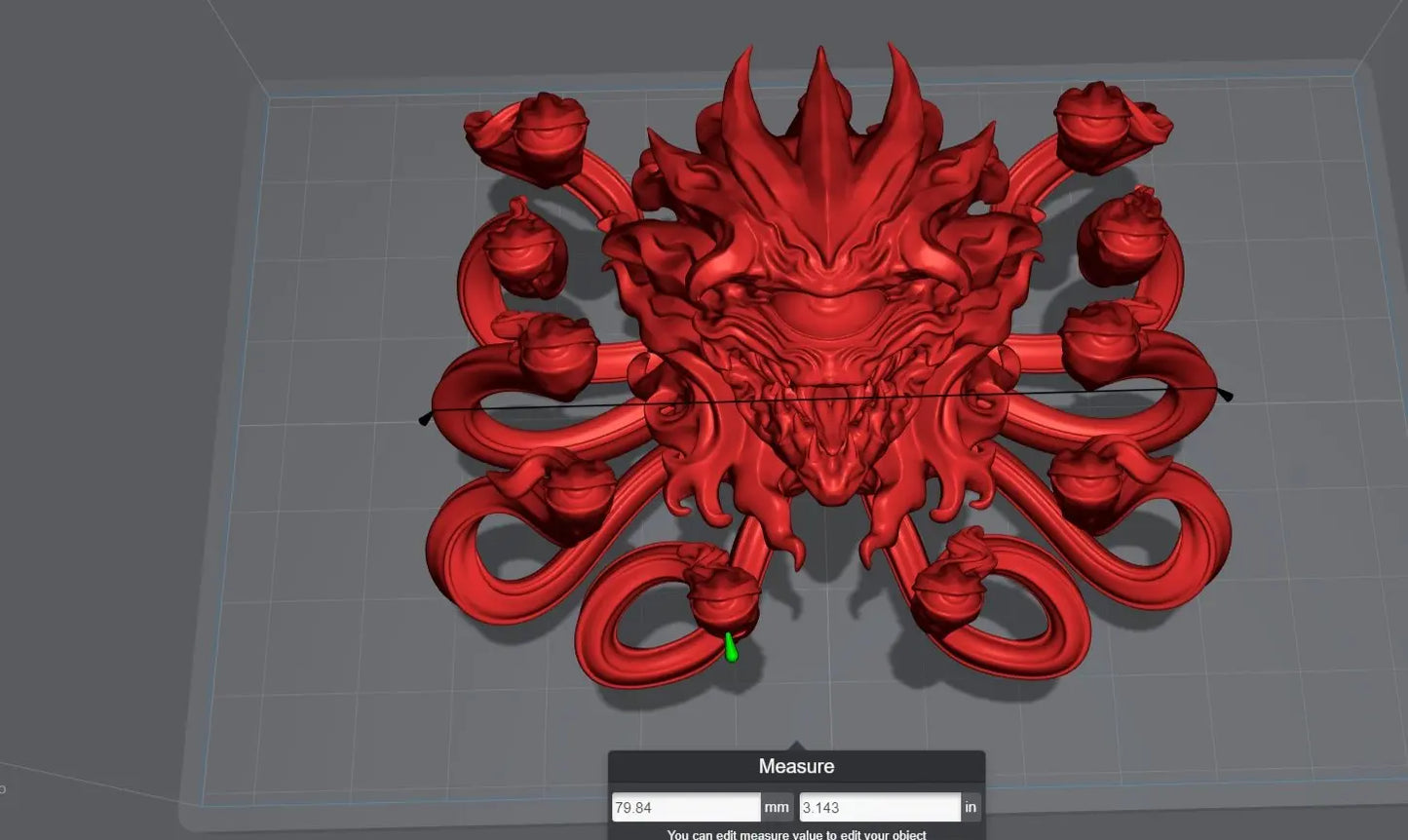Click the in unit label

click(x=970, y=807)
